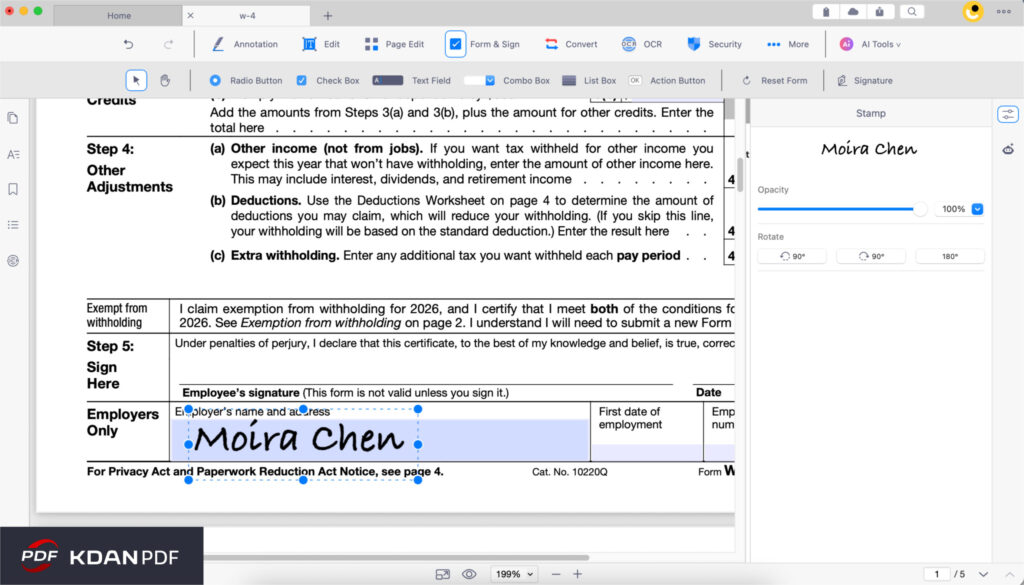Screen dimensions: 1024x585
Task: Open the Stamp properties panel icon
Action: click(1008, 114)
